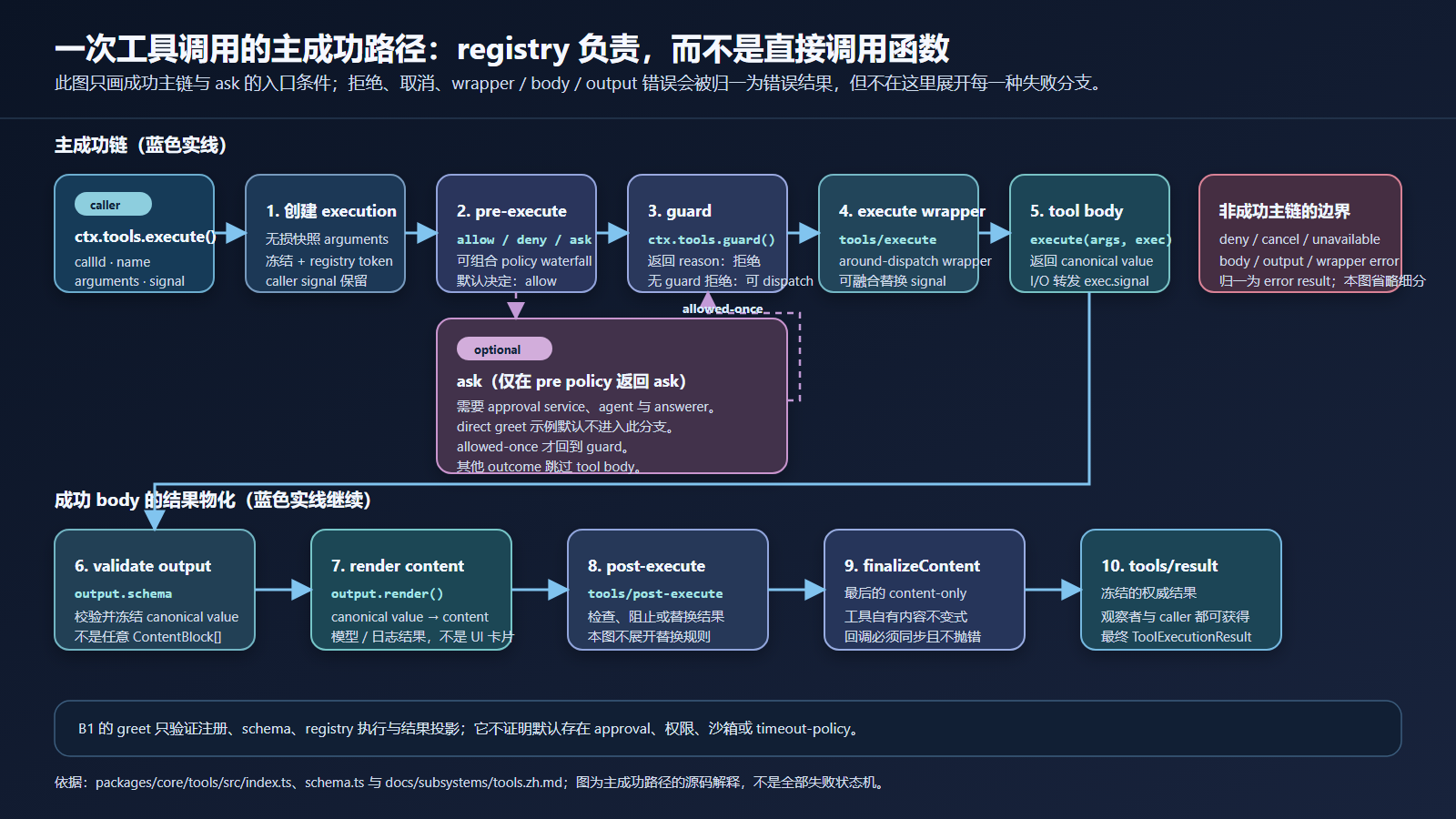
Task: Click 'callId · name' line in caller box
Action: (113, 262)
